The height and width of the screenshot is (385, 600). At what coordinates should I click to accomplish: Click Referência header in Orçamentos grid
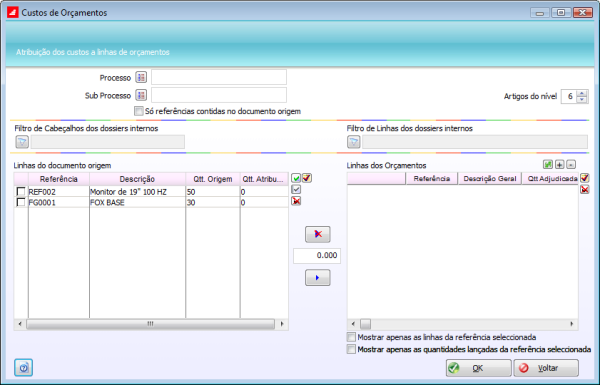(432, 179)
